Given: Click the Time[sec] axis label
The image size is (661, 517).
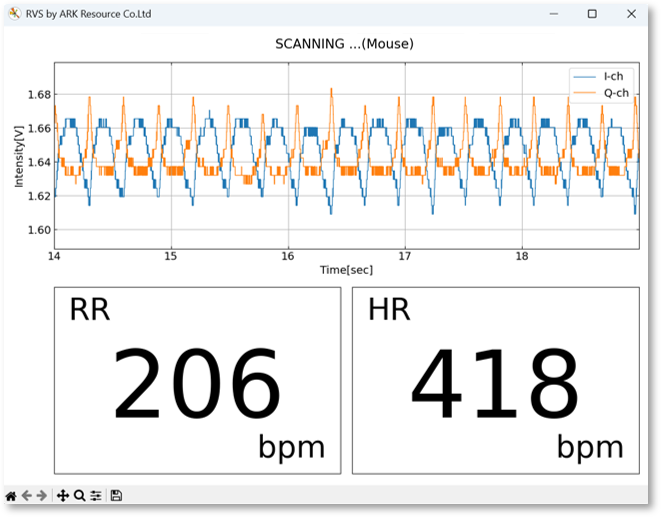Looking at the screenshot, I should click(346, 270).
